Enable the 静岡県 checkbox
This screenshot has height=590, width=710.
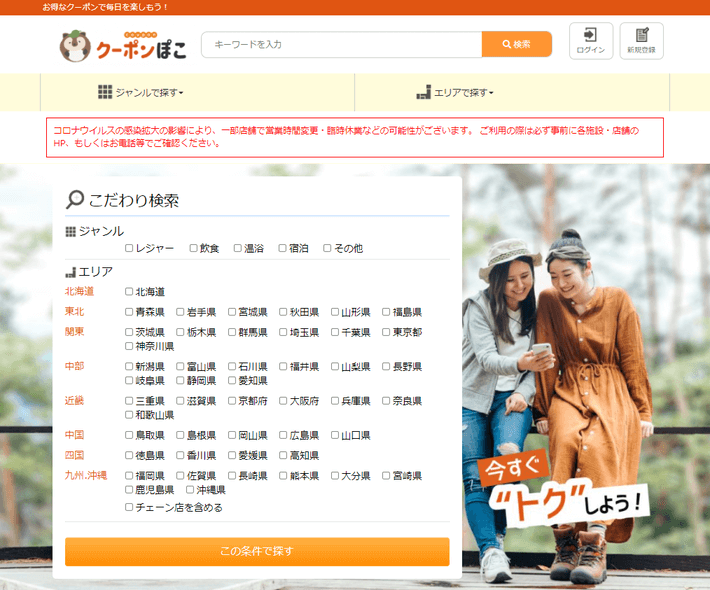point(180,380)
